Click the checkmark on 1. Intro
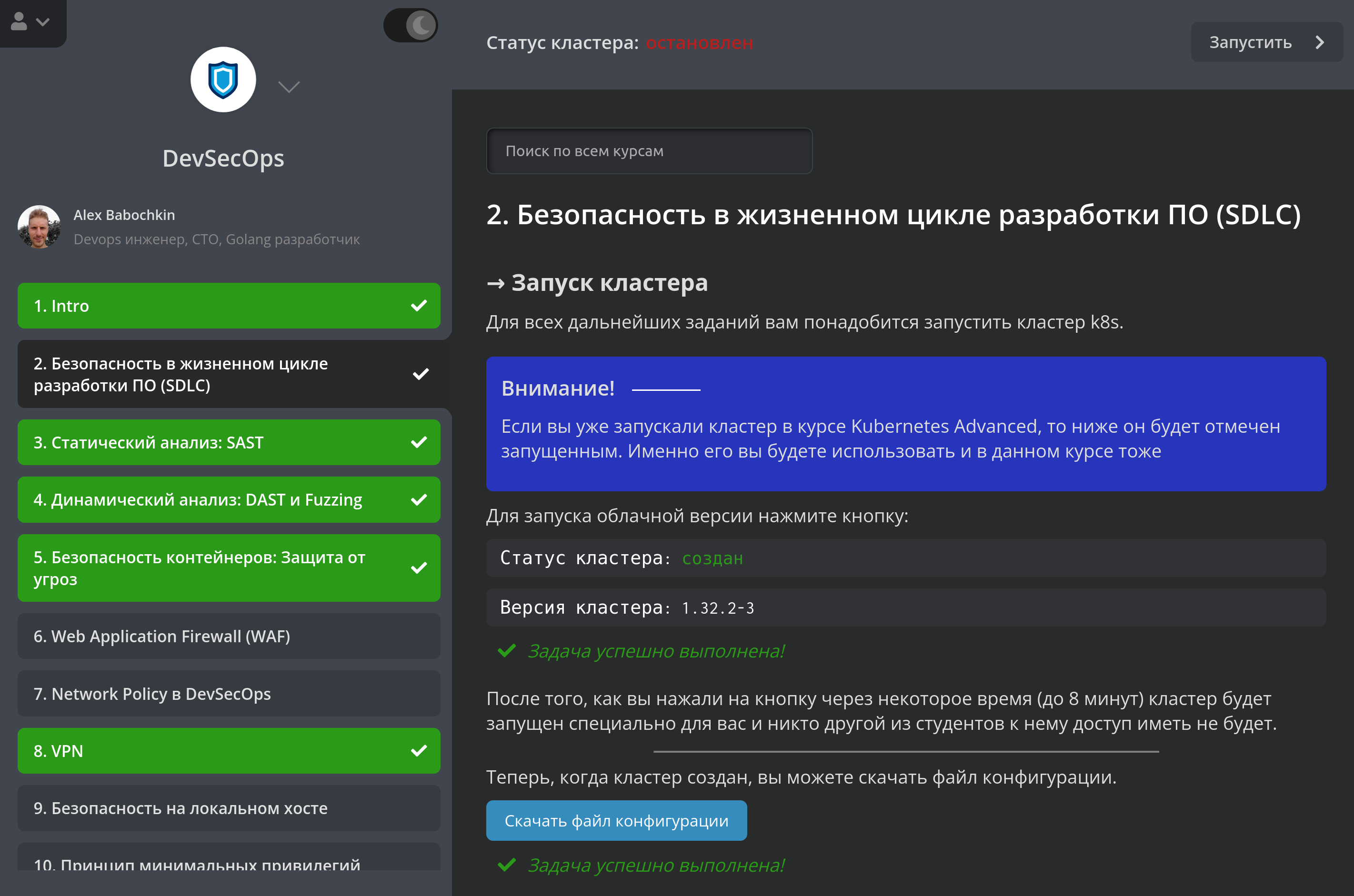This screenshot has width=1354, height=896. 419,306
